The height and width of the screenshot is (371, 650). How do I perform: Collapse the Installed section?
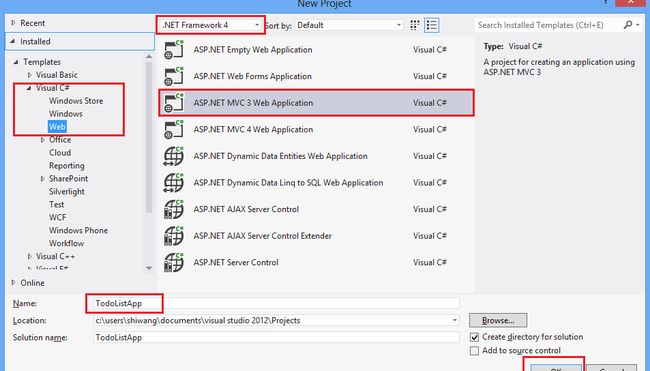click(12, 41)
